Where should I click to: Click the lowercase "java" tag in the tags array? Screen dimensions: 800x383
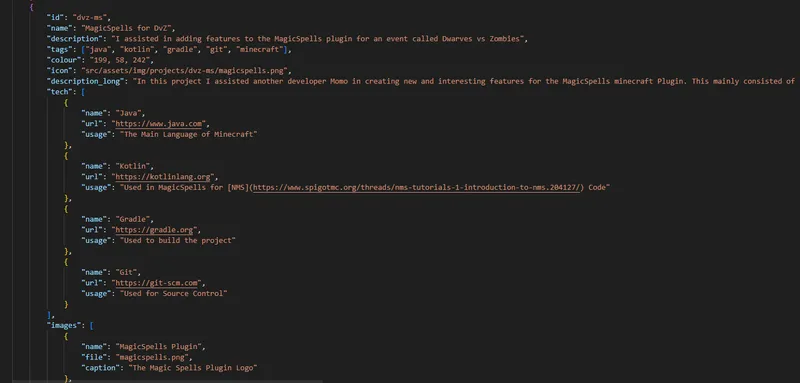98,49
